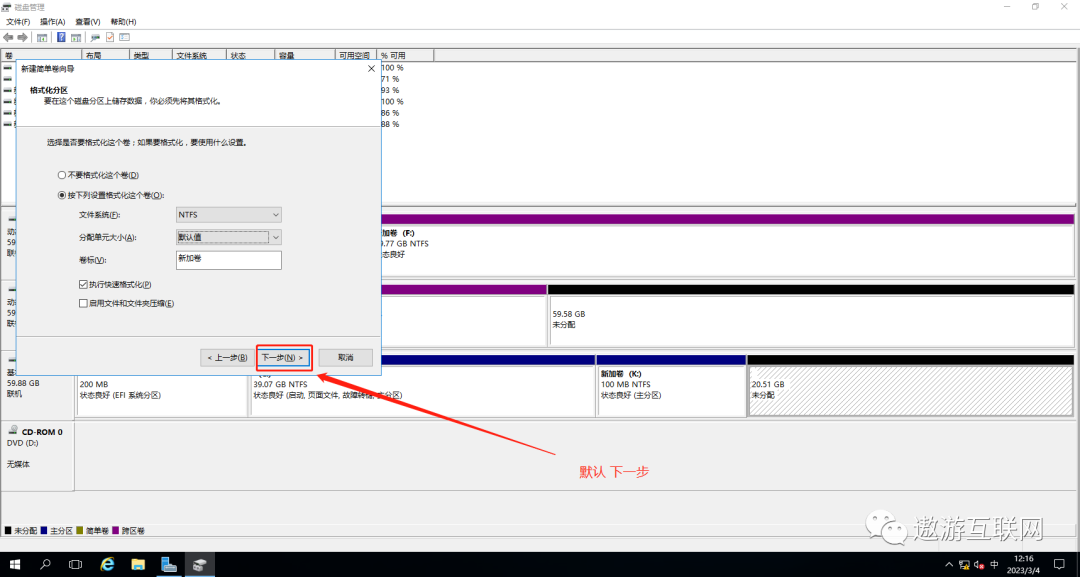Sort by the % 可用 column header
This screenshot has width=1080, height=577.
click(406, 55)
